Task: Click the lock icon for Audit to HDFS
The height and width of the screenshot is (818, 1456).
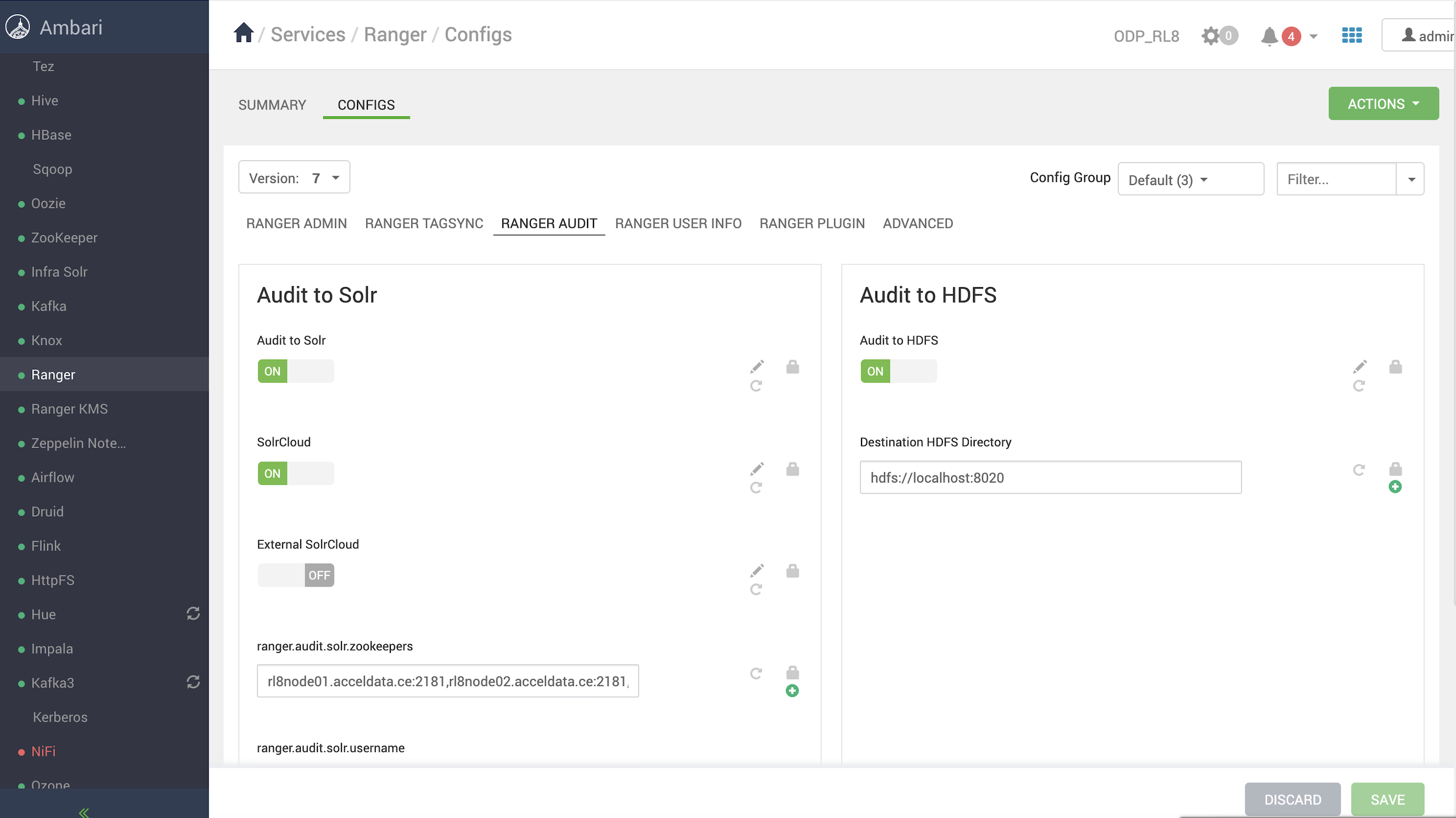Action: click(1395, 366)
